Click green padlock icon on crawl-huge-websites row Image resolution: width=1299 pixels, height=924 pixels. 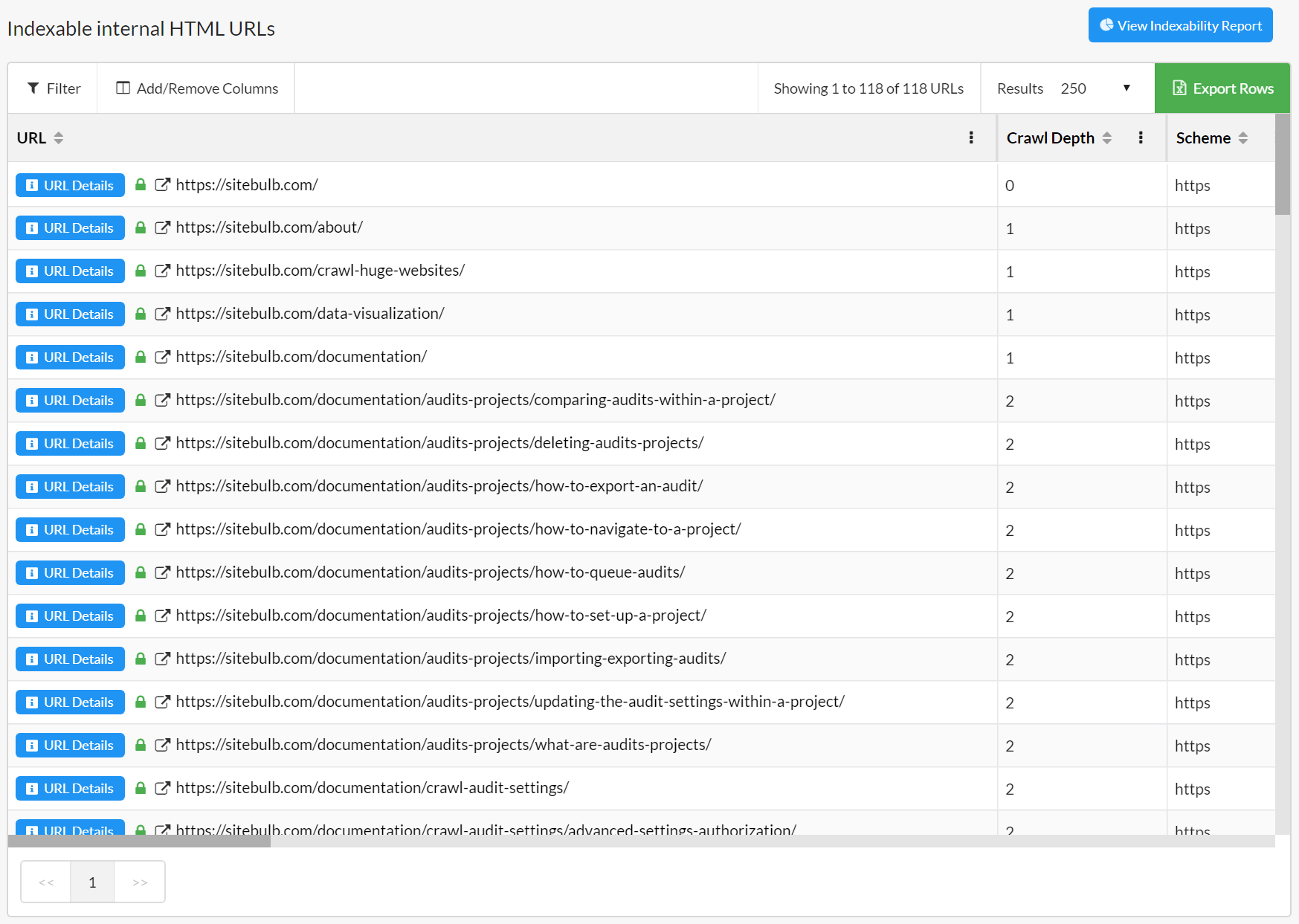(140, 271)
